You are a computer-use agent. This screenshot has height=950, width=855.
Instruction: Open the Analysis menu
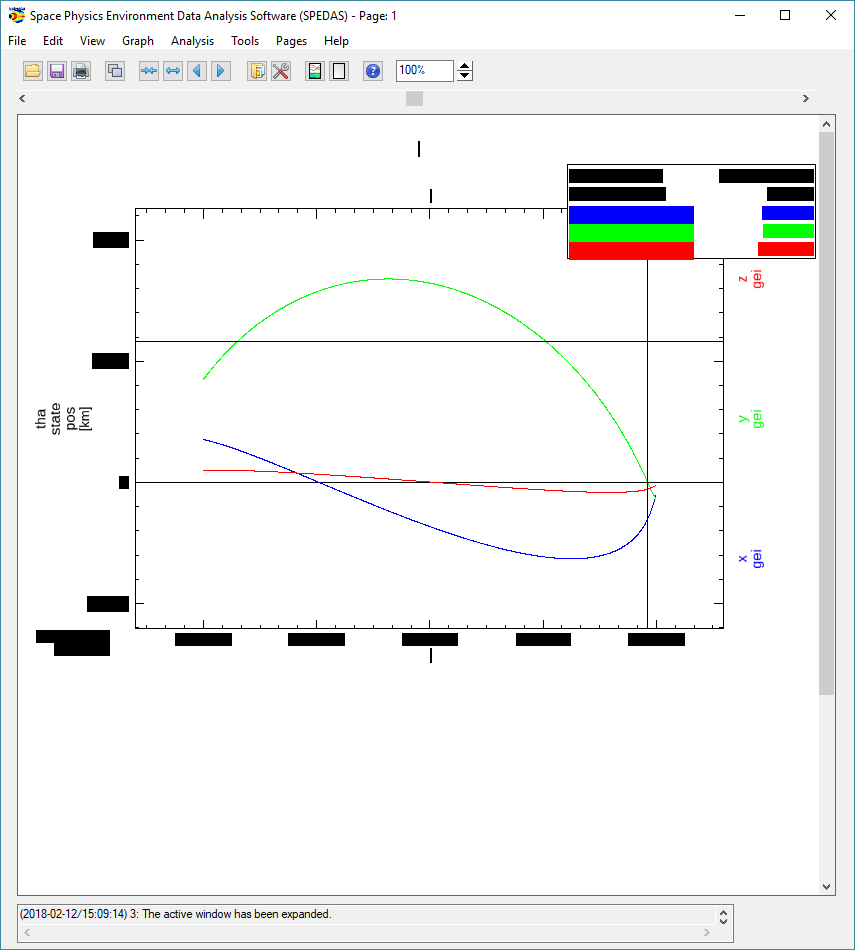click(x=192, y=41)
